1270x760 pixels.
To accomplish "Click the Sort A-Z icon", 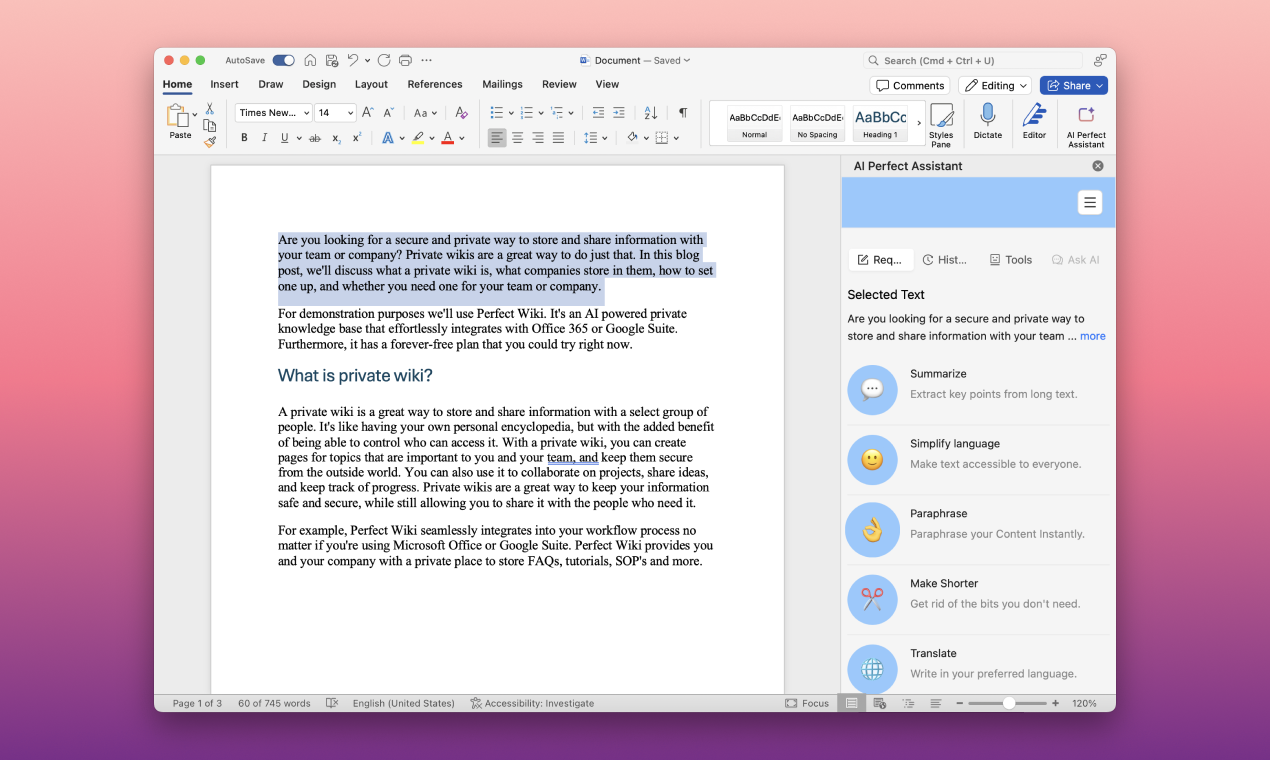I will [x=651, y=113].
